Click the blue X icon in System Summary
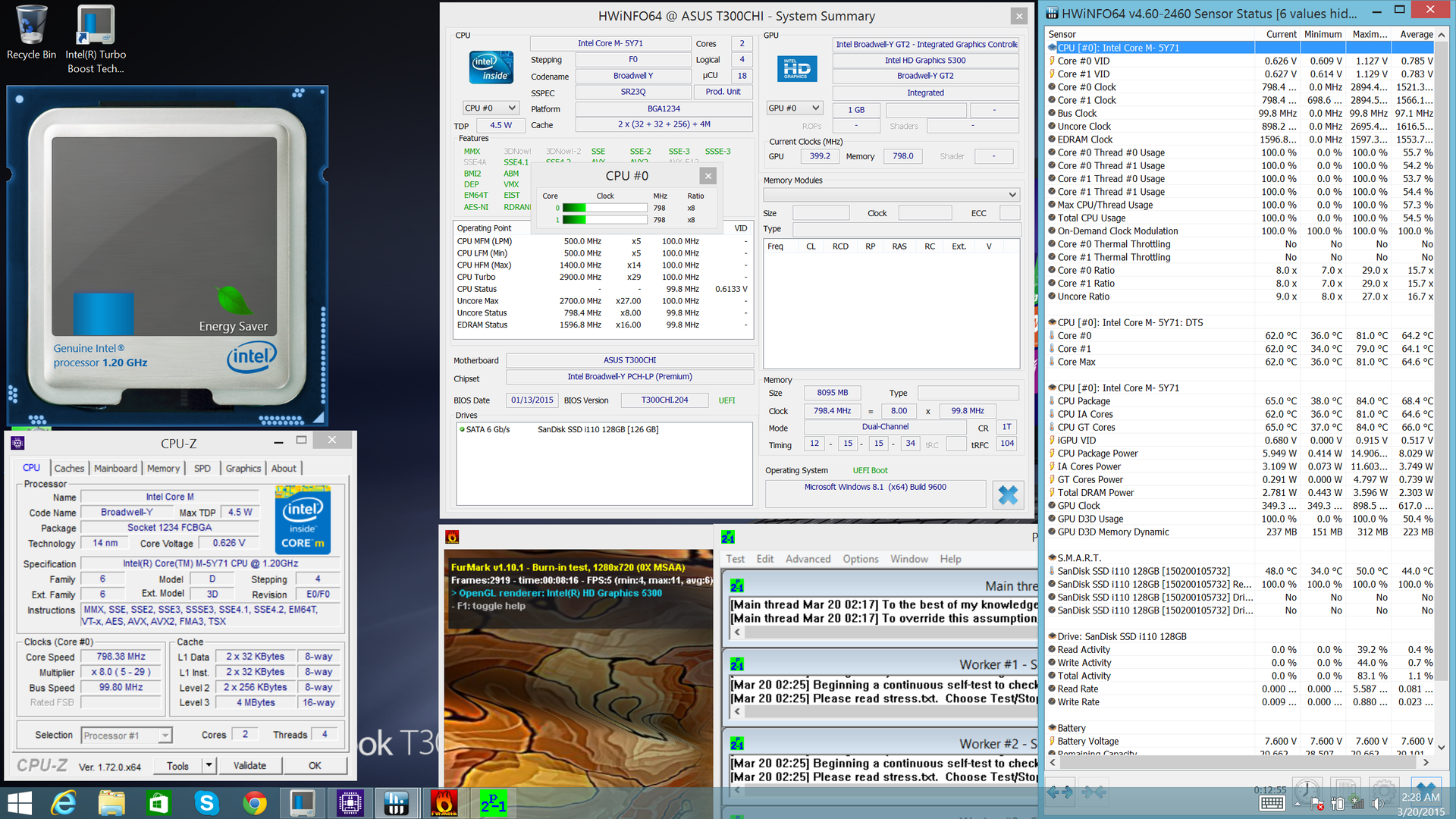1456x819 pixels. click(x=1008, y=495)
